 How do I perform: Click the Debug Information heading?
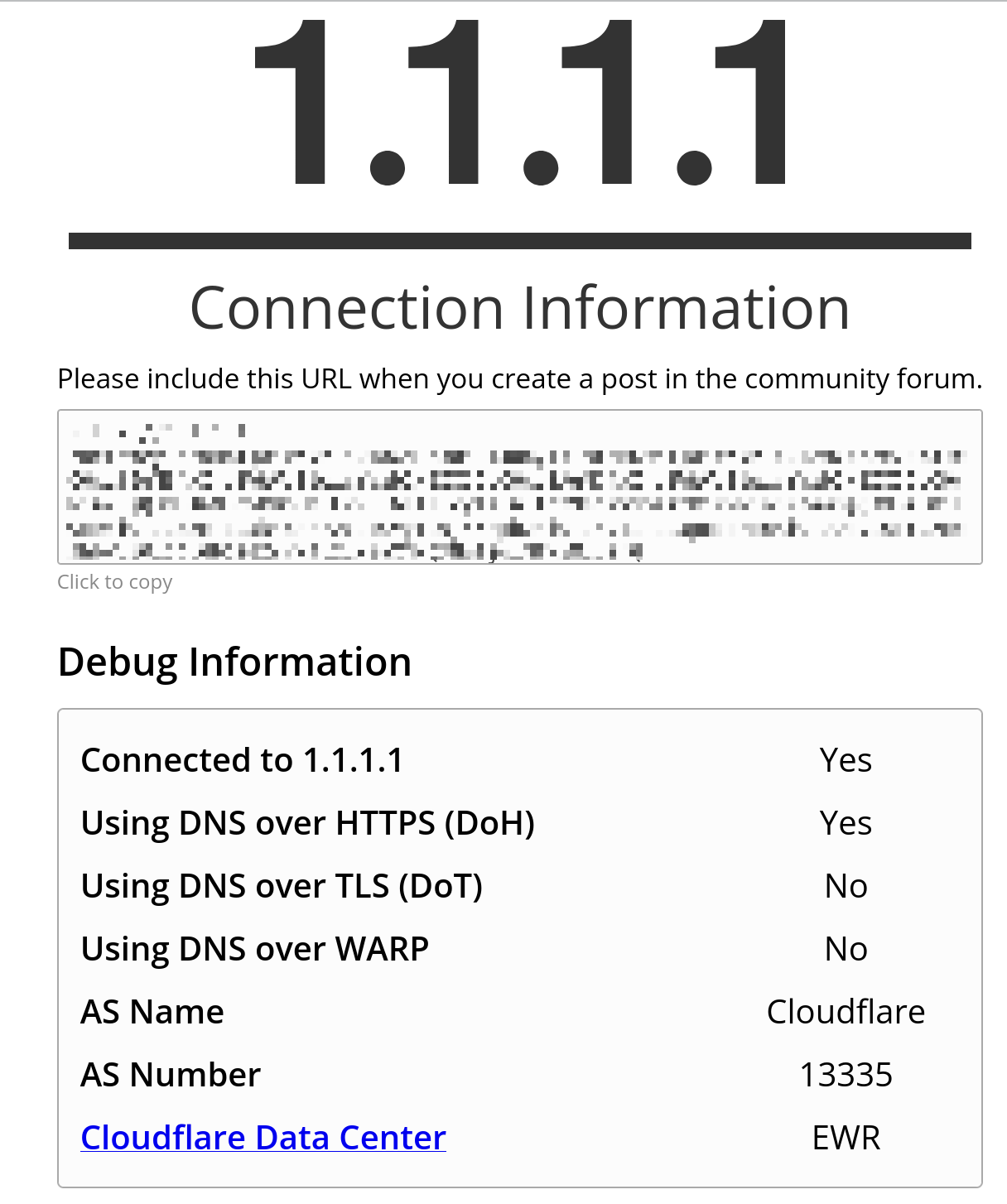click(x=234, y=661)
